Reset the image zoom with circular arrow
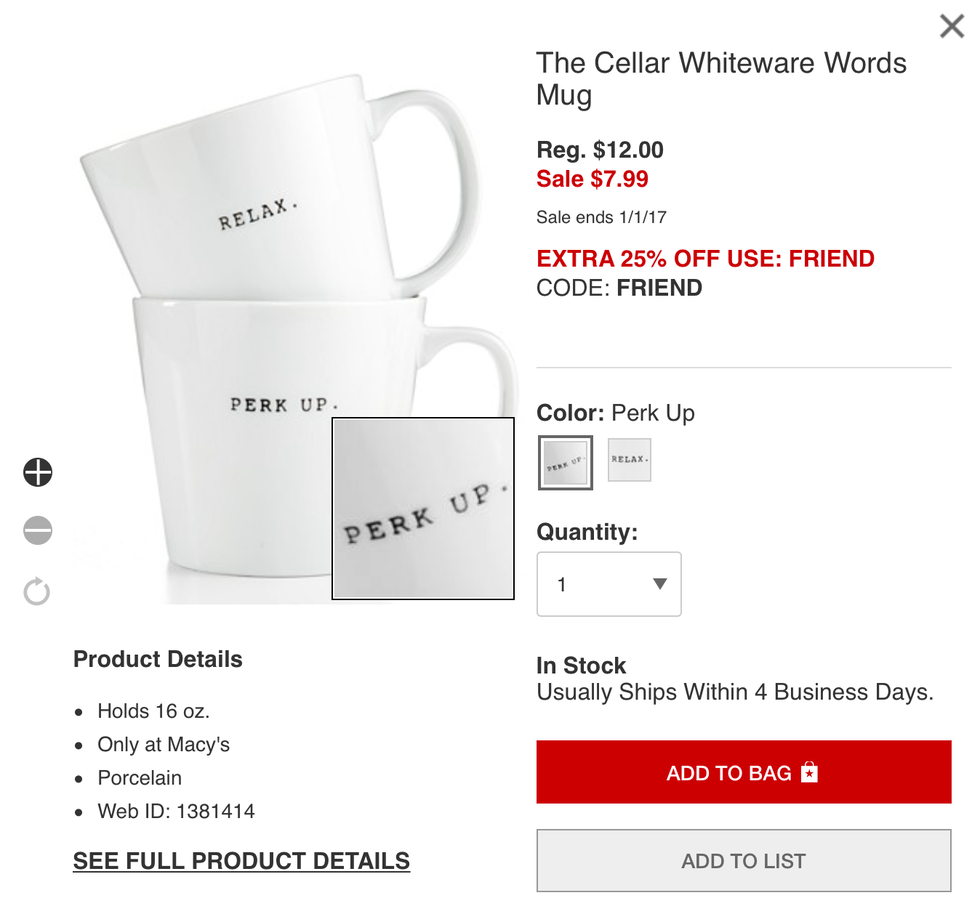The height and width of the screenshot is (898, 980). [37, 591]
